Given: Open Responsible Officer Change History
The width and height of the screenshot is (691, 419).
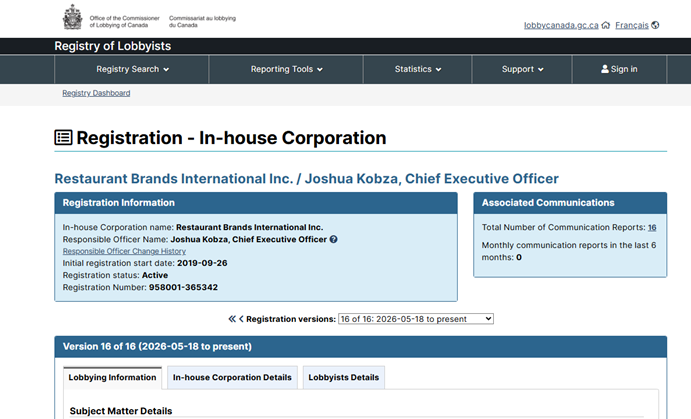Looking at the screenshot, I should pyautogui.click(x=124, y=251).
